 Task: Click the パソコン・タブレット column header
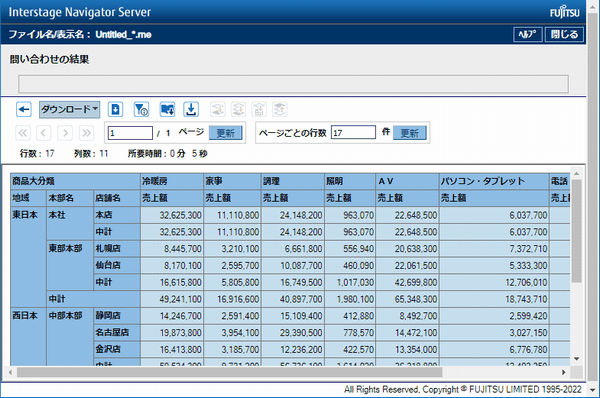tap(494, 181)
